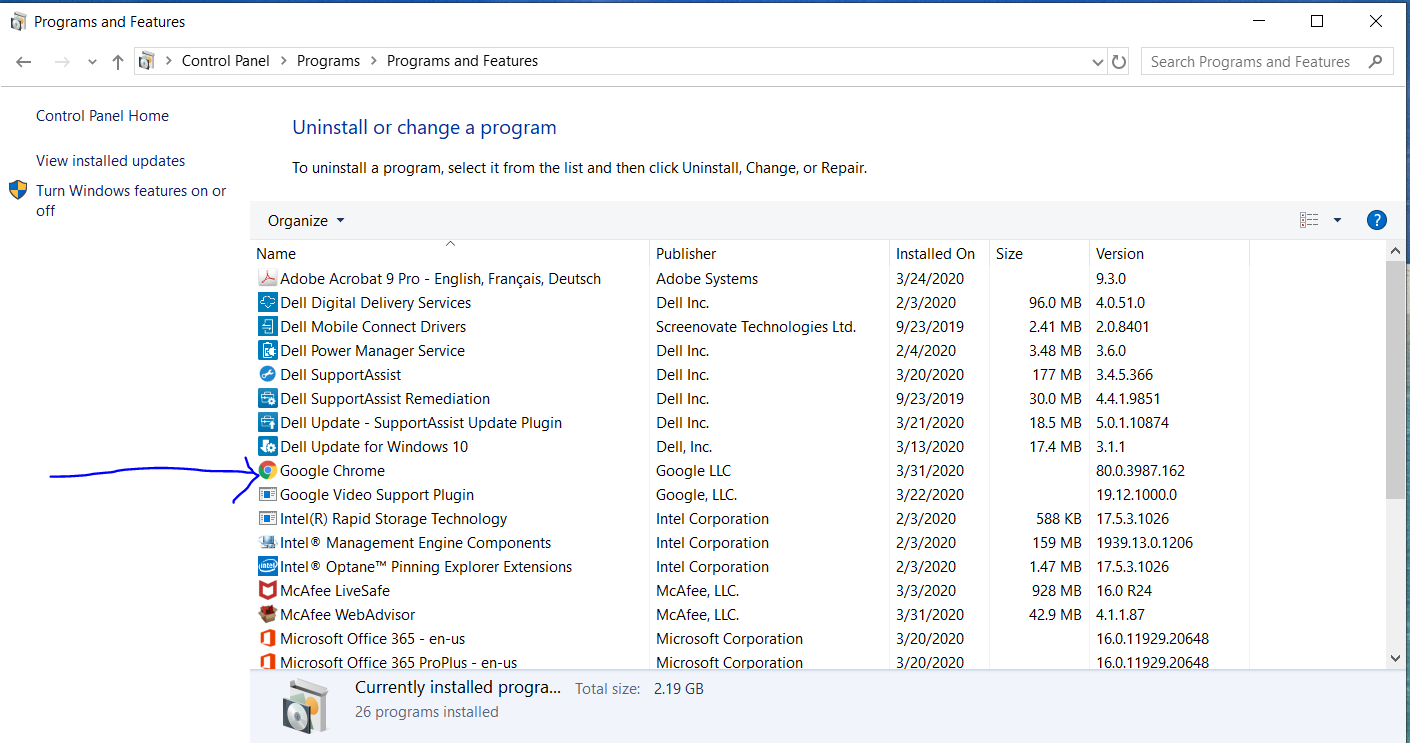Click the Dell Digital Delivery Services icon

tap(267, 303)
